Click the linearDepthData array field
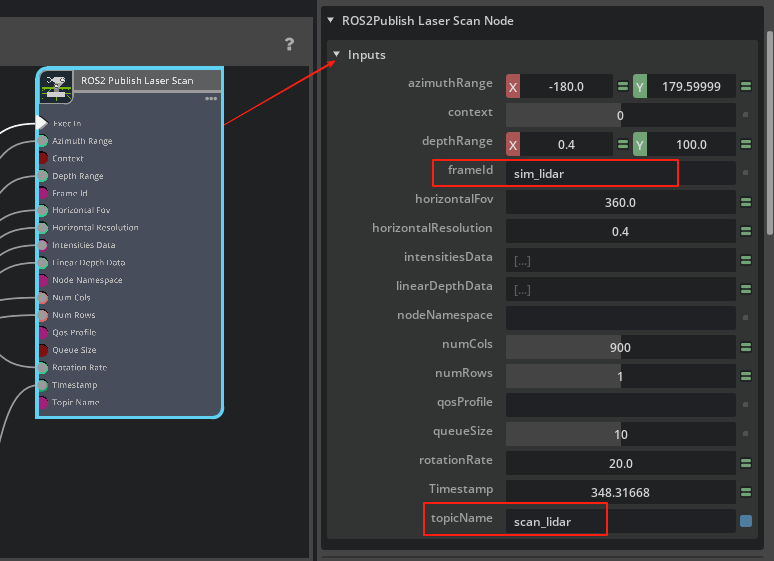The height and width of the screenshot is (561, 774). [x=620, y=289]
